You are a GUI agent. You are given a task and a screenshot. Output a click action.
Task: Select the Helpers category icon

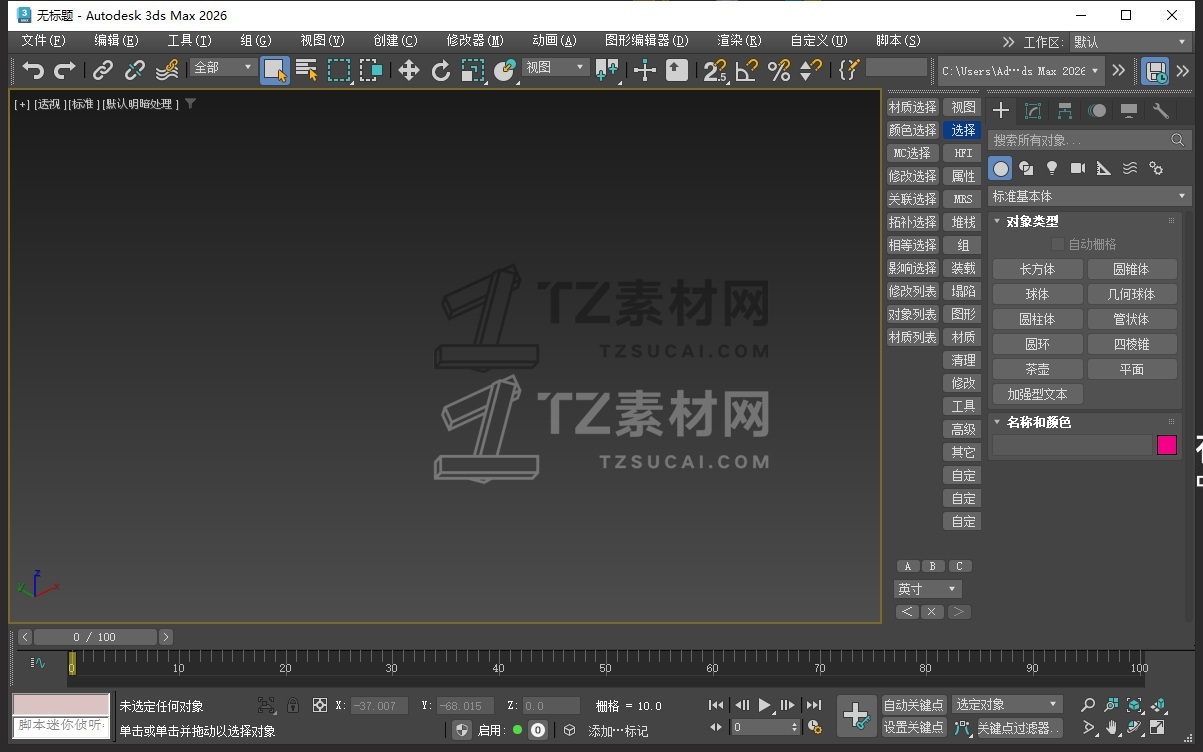1104,168
